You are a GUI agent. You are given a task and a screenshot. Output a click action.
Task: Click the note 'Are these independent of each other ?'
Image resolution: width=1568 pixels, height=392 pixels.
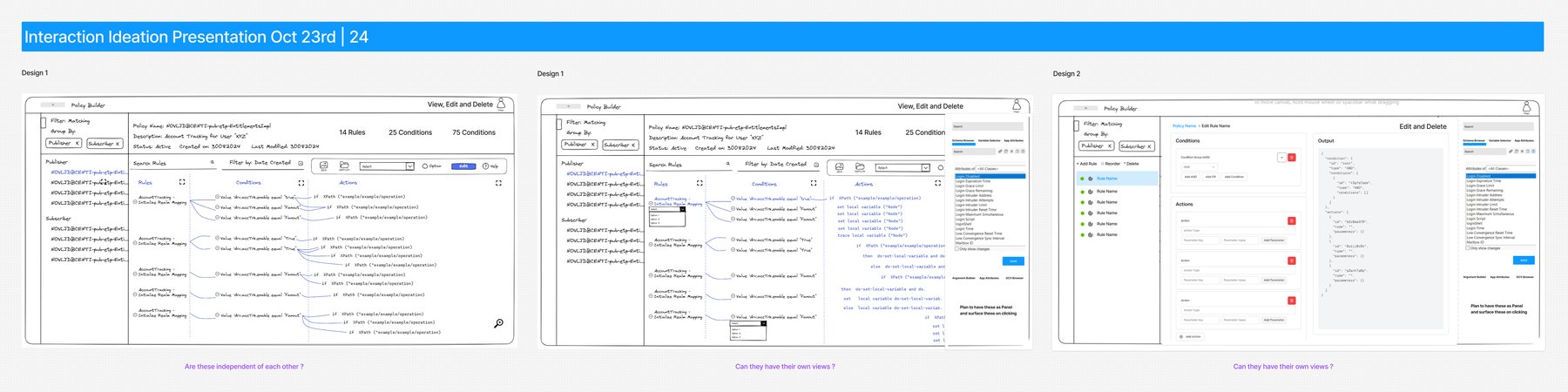click(244, 367)
